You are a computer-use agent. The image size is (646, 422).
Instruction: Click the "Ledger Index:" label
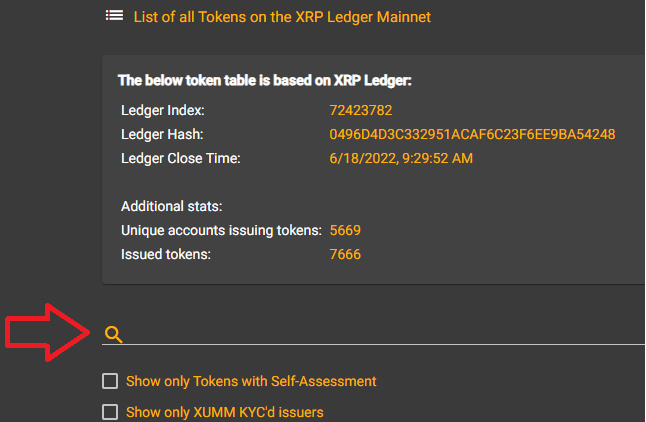point(162,110)
